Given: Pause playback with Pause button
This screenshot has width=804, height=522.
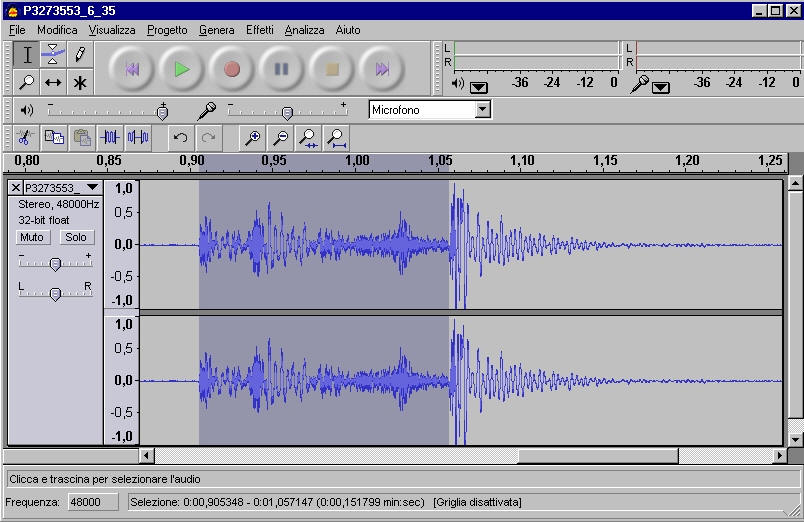Looking at the screenshot, I should tap(282, 69).
